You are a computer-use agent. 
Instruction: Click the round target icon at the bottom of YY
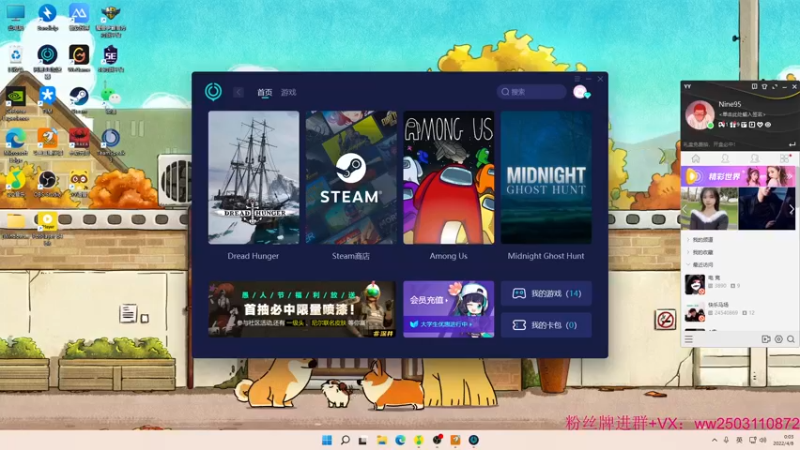[x=779, y=339]
